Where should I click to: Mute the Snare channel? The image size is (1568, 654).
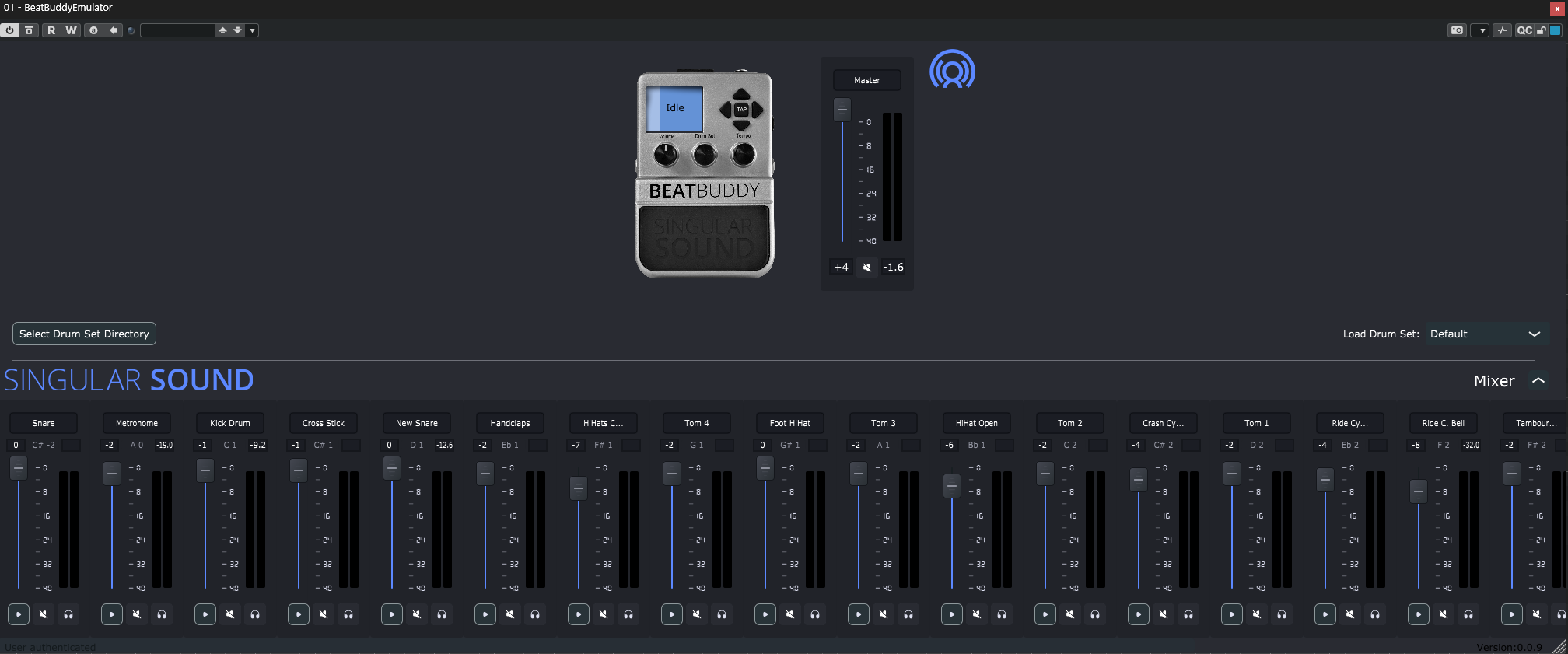[x=44, y=614]
